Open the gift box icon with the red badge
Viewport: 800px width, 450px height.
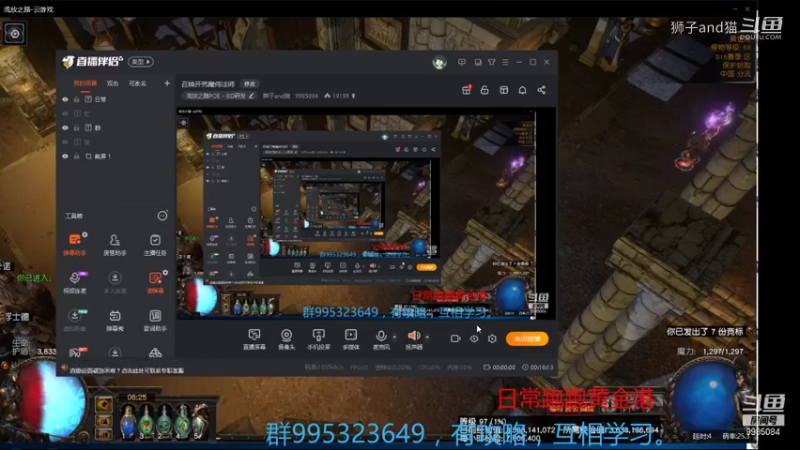click(466, 90)
